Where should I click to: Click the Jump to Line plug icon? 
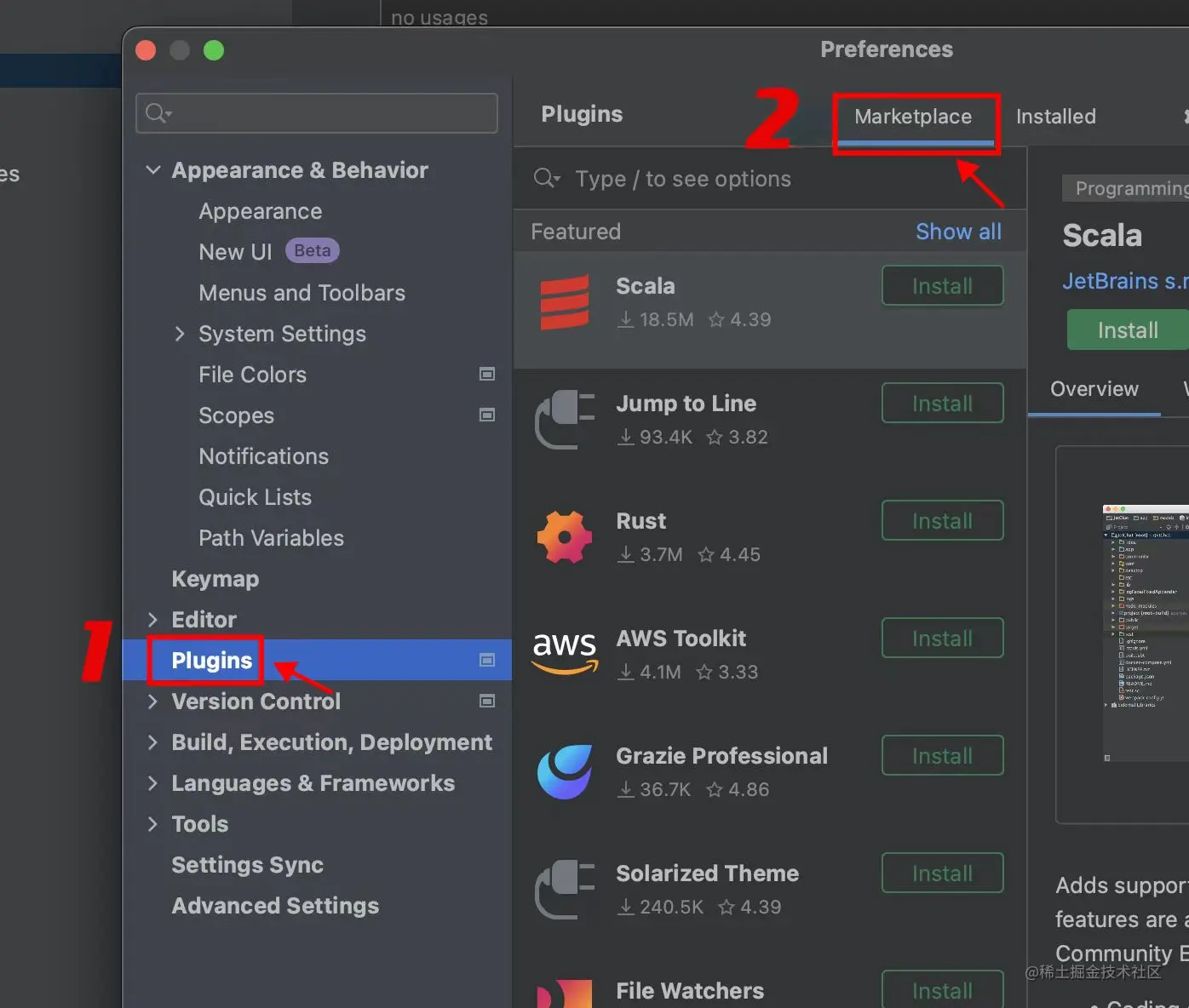coord(564,420)
